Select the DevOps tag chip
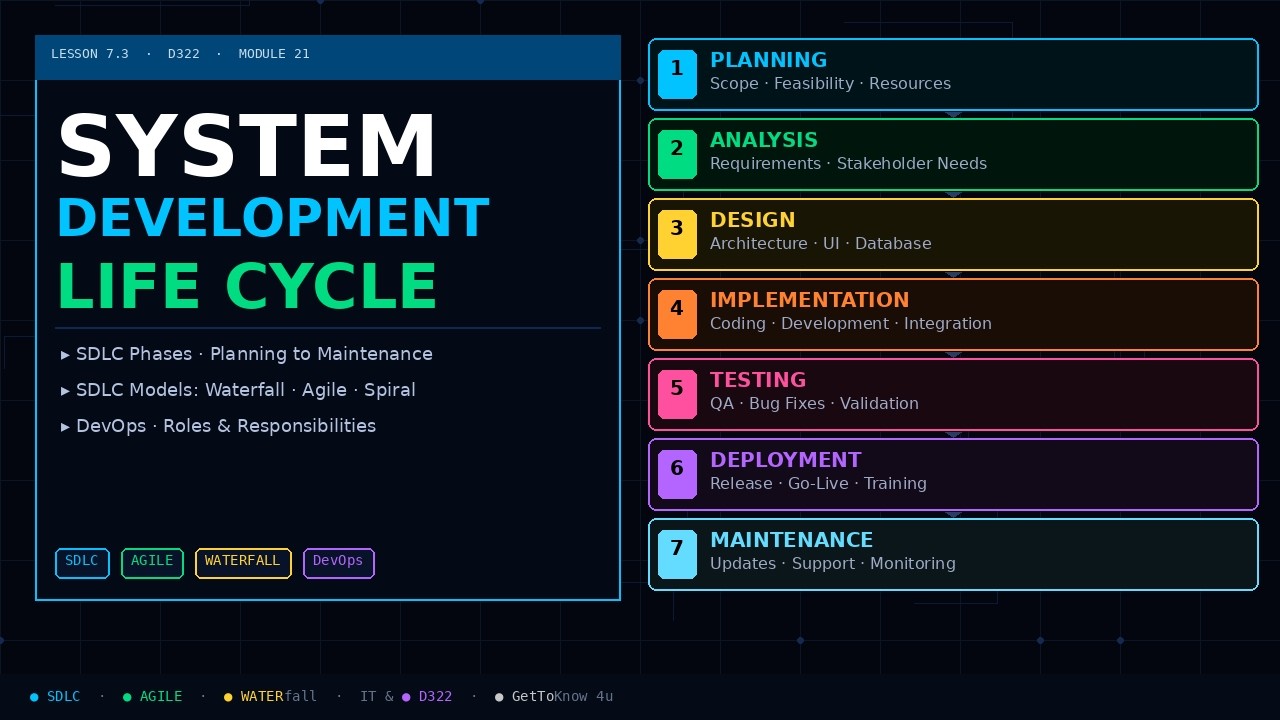 338,563
